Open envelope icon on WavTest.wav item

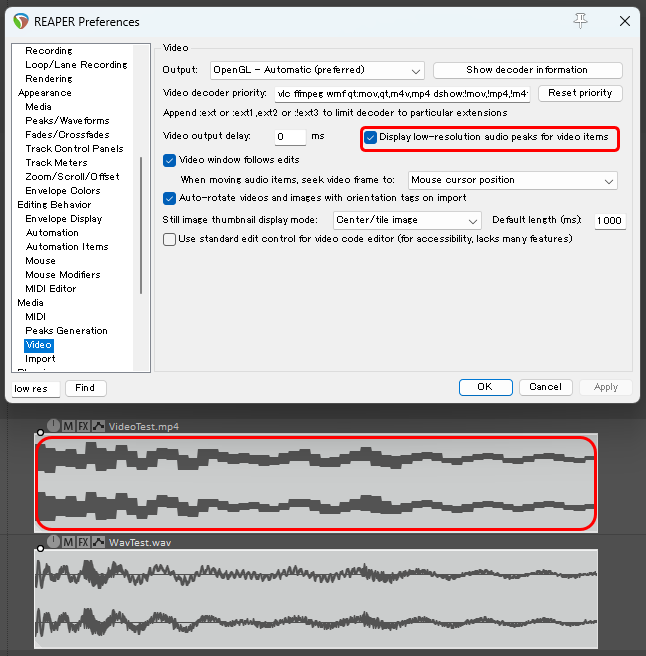pyautogui.click(x=98, y=542)
